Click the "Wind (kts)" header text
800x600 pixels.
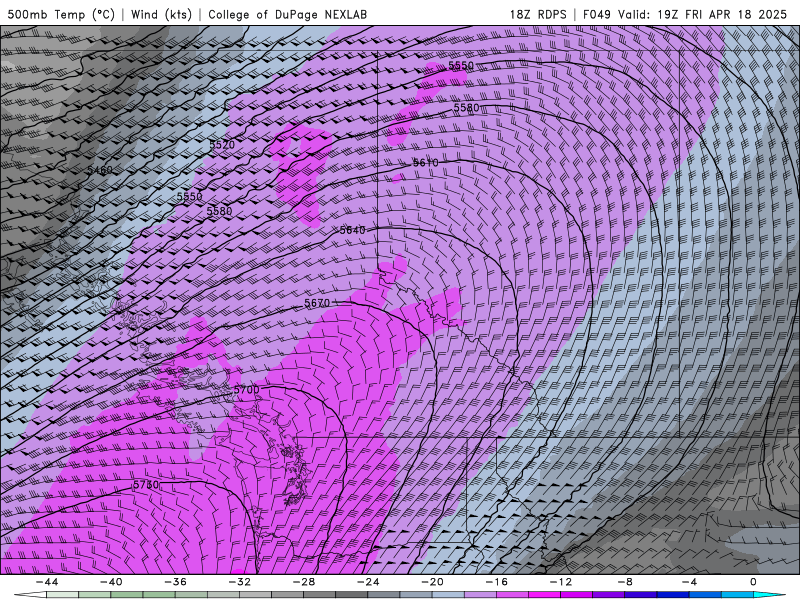pos(161,14)
